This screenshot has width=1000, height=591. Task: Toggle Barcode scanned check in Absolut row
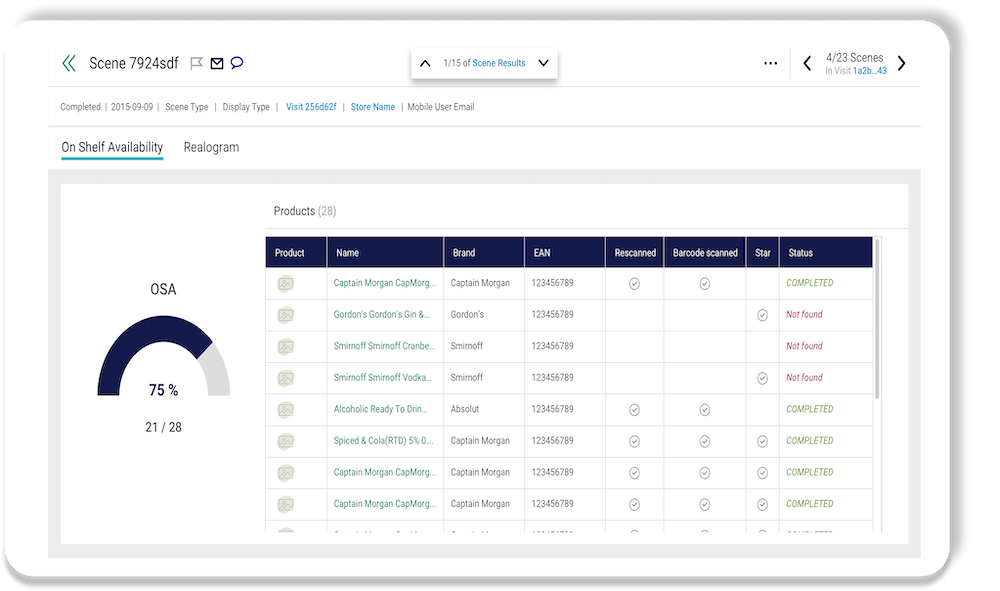[704, 410]
